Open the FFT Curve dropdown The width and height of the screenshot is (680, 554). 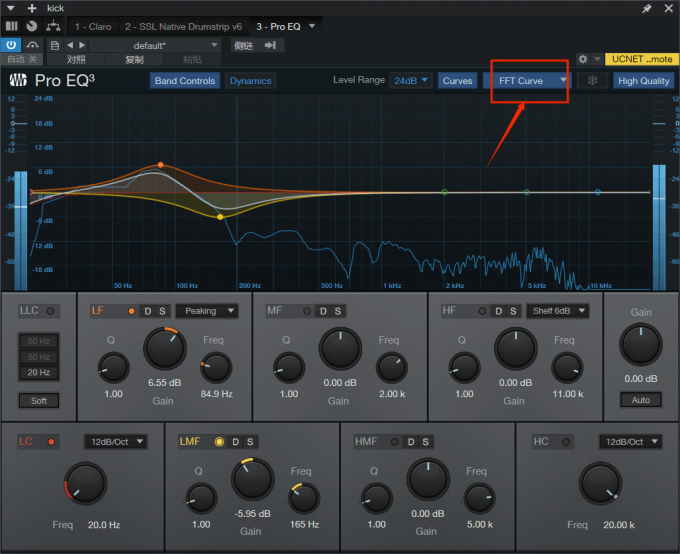coord(525,81)
